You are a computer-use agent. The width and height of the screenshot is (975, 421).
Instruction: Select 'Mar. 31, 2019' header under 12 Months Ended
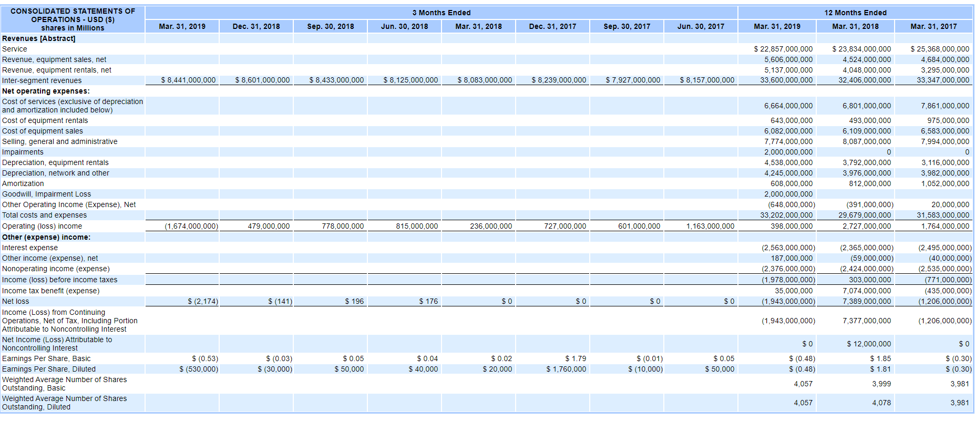point(777,26)
